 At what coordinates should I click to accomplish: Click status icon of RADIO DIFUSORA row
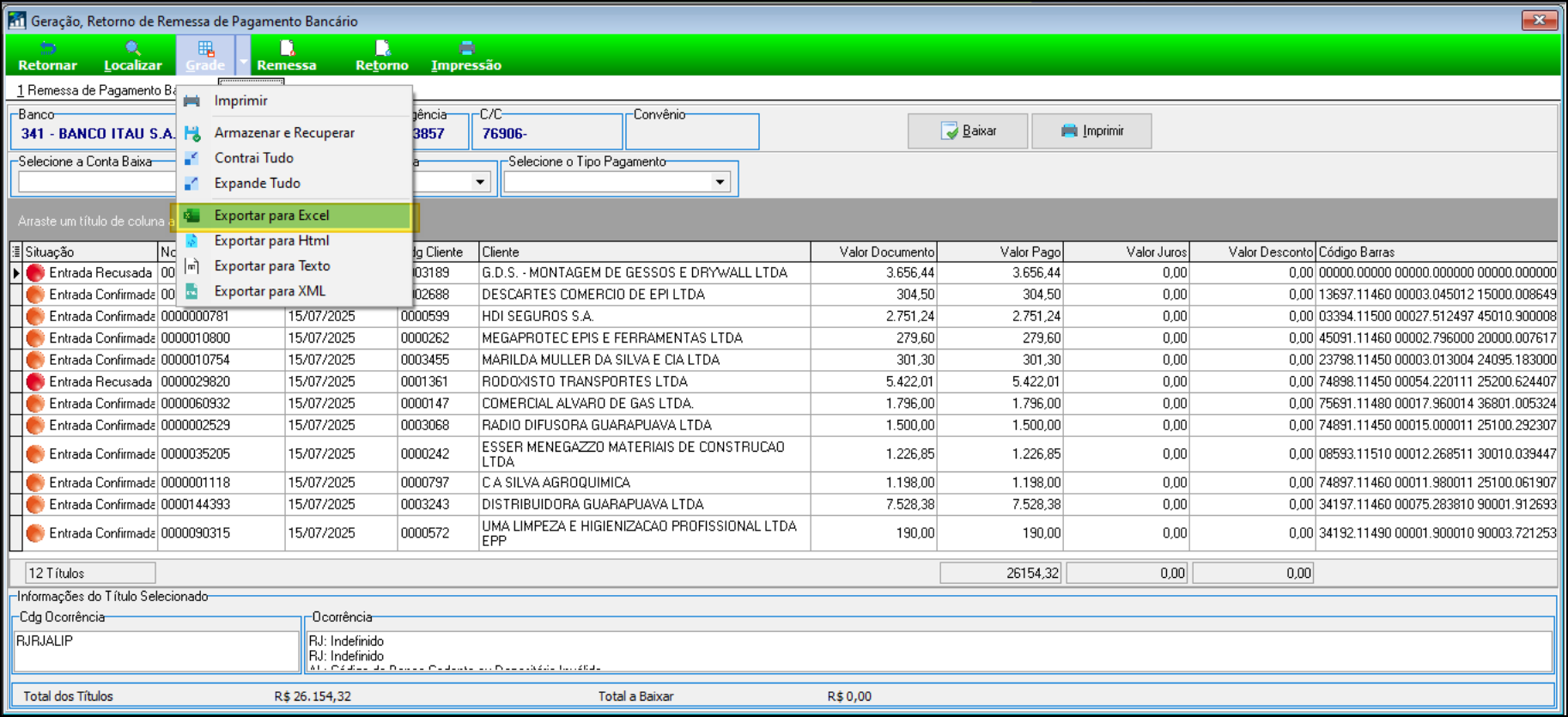tap(35, 425)
